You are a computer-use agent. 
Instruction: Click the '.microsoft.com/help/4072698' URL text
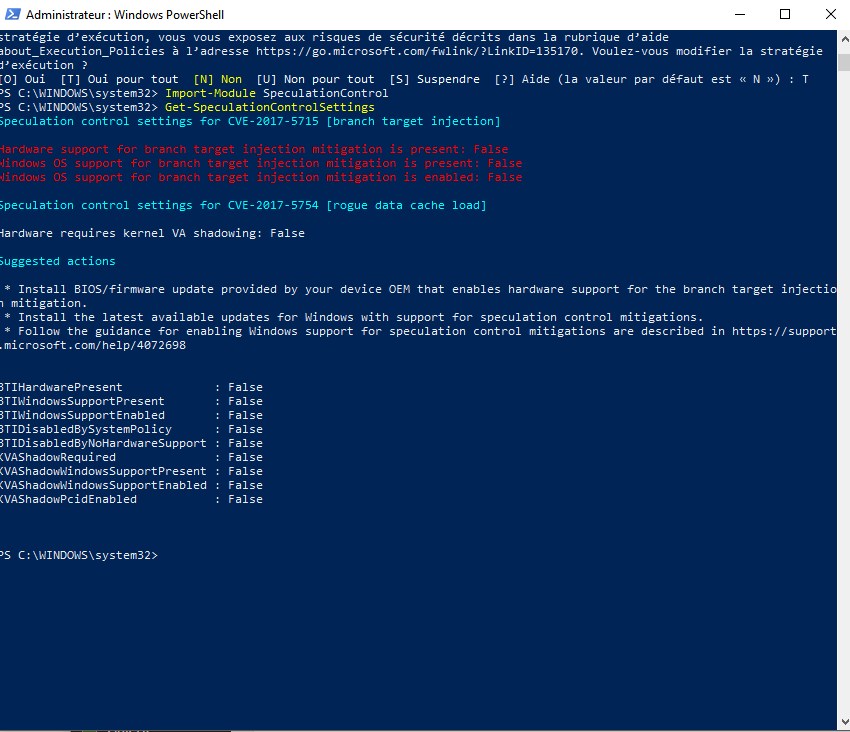tap(93, 345)
